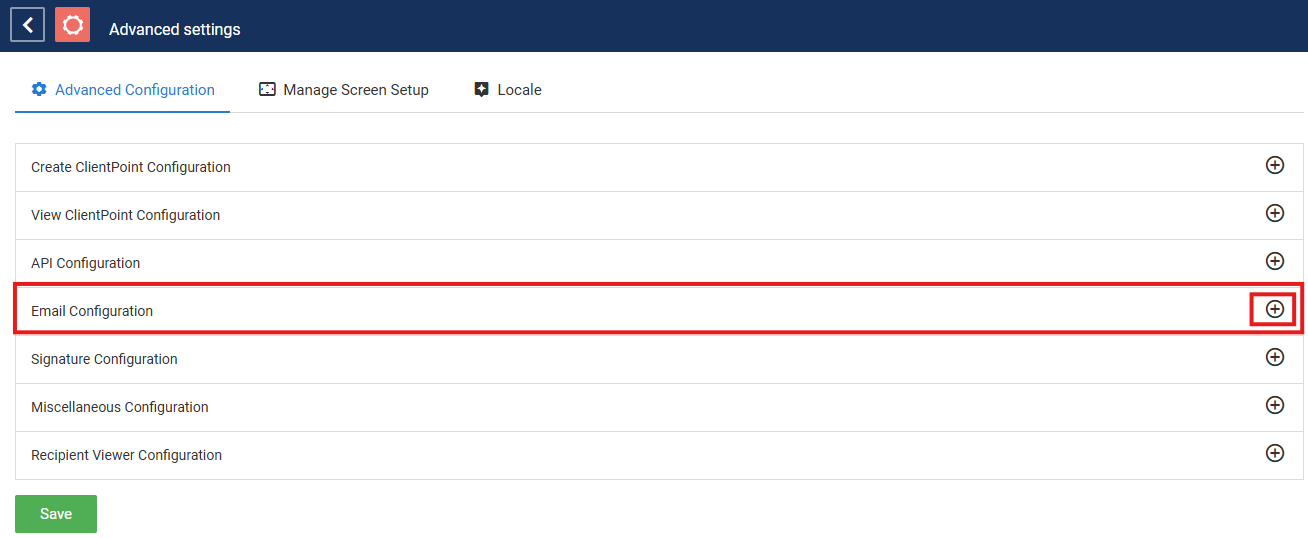Click the orange settings gear logo
This screenshot has height=538, width=1308.
coord(73,25)
